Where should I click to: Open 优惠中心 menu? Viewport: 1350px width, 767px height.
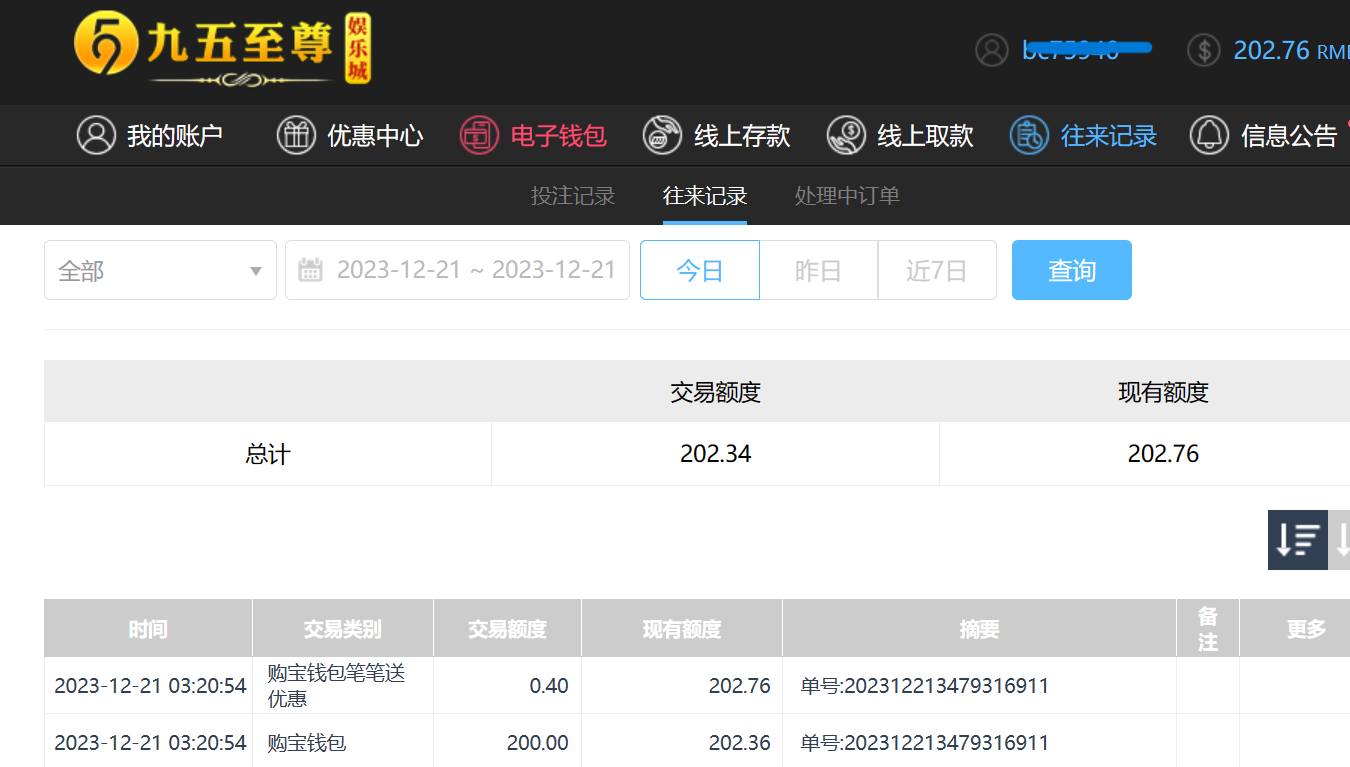350,135
